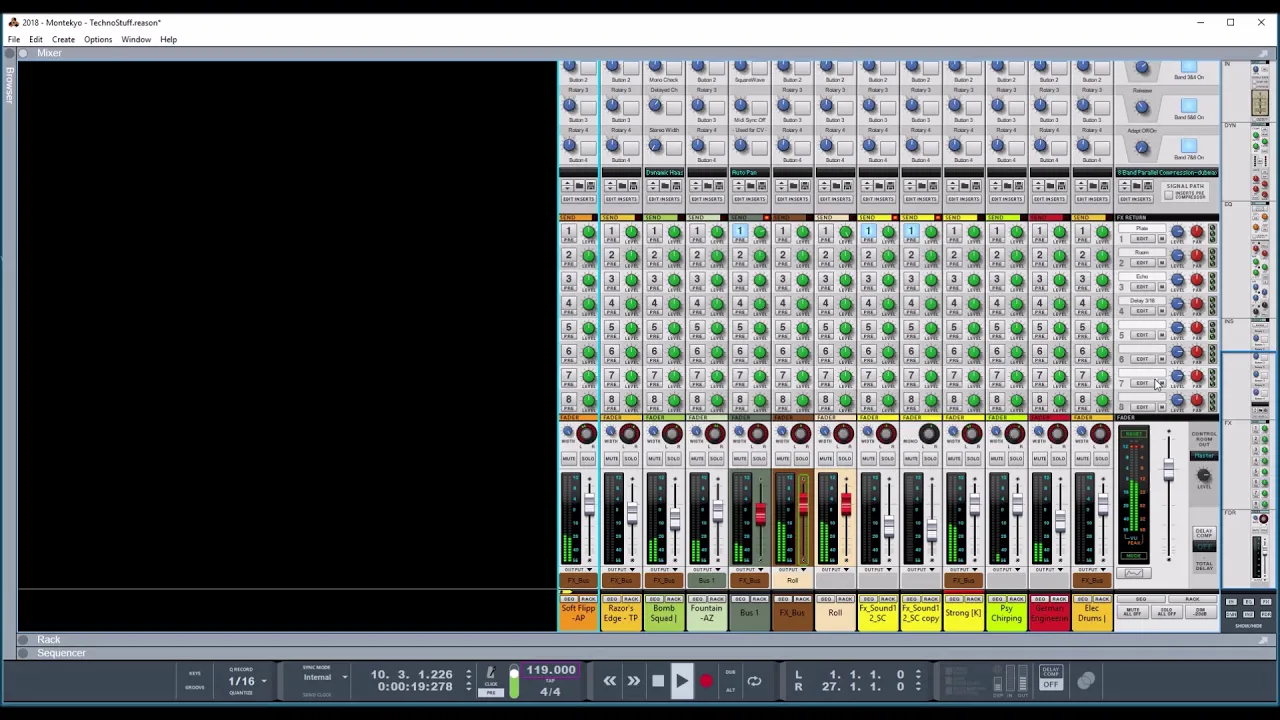Click the Rewind transport button

(x=609, y=681)
